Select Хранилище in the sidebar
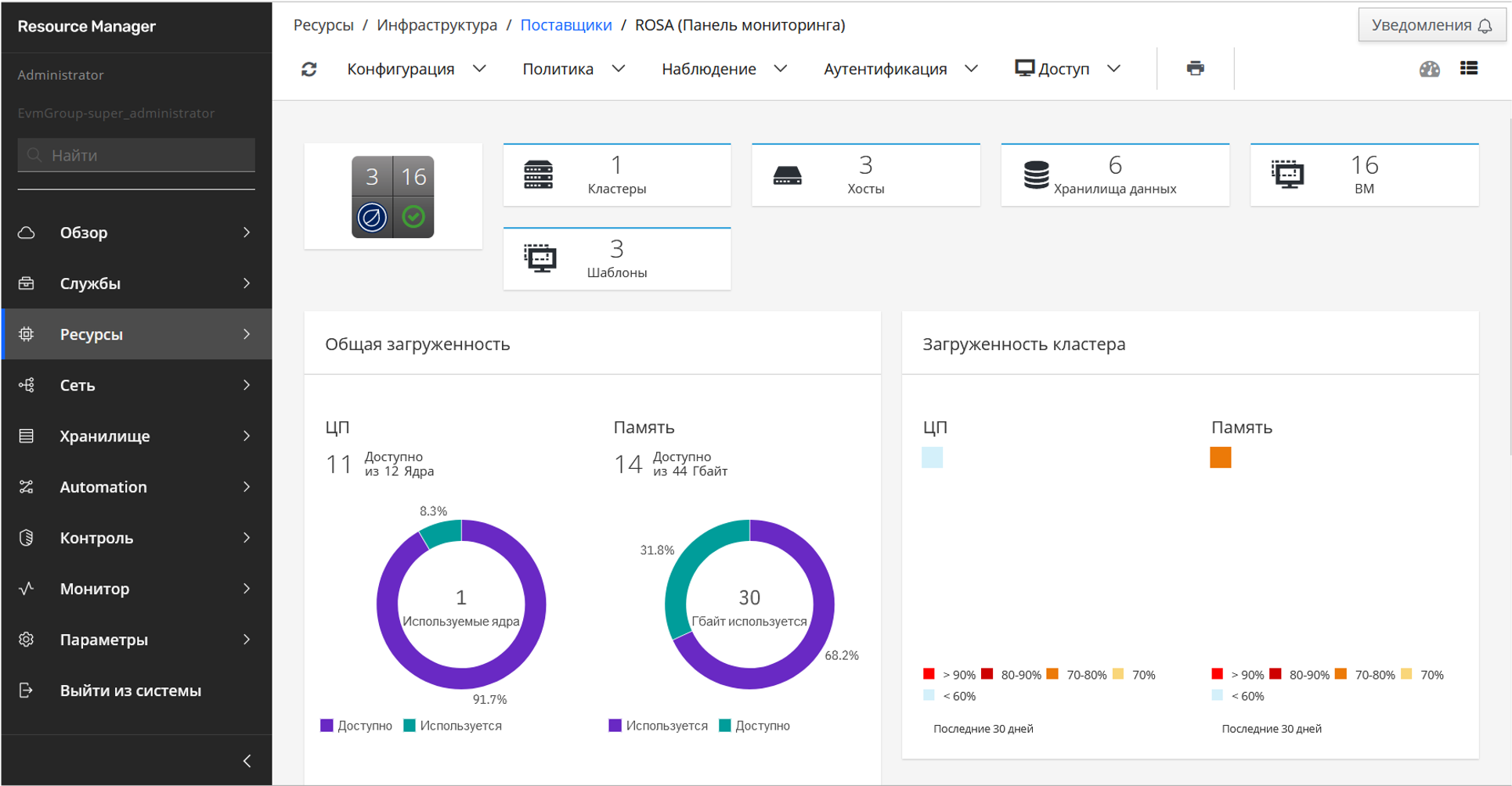This screenshot has width=1512, height=786. click(136, 436)
